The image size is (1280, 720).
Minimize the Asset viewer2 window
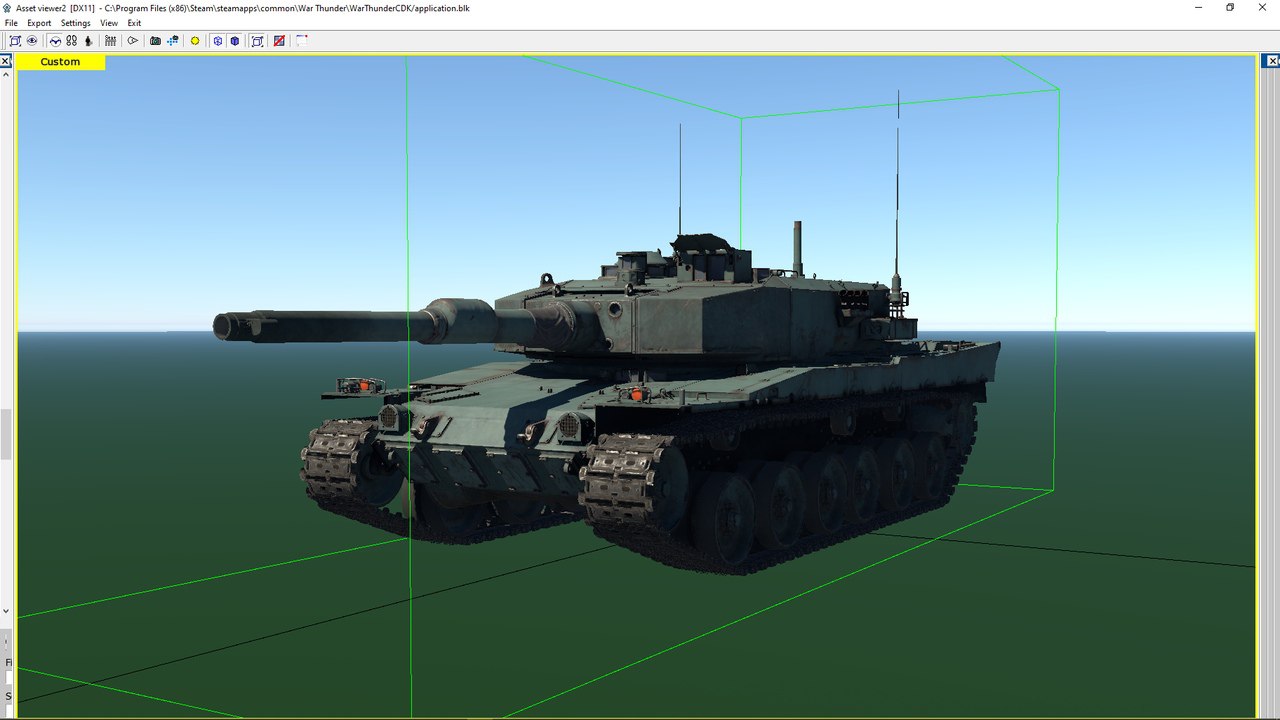(1199, 7)
